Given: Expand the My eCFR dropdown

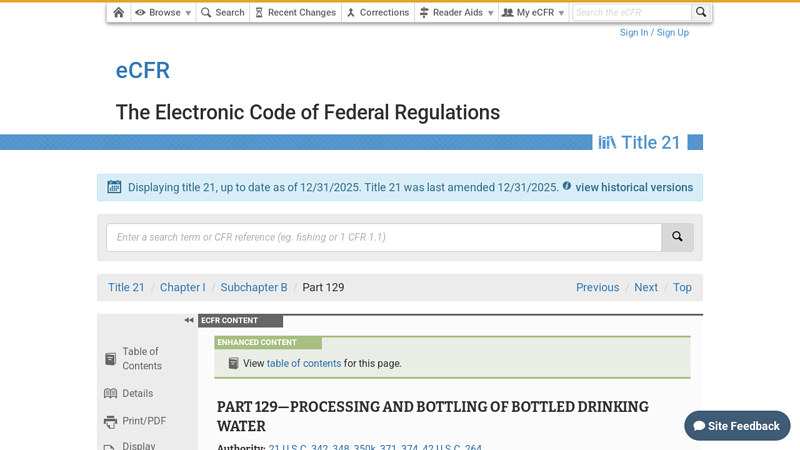Looking at the screenshot, I should (x=534, y=12).
